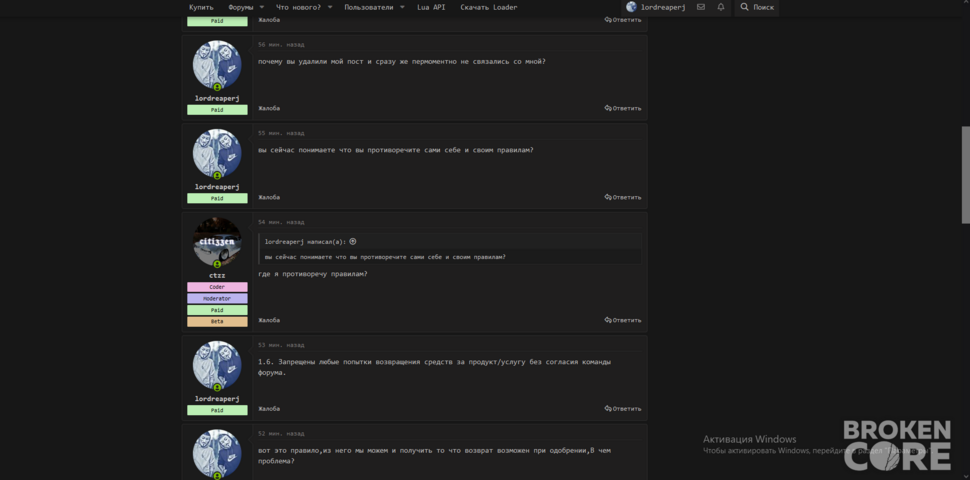Click '56 мин. назад' timestamp
The image size is (970, 480).
click(x=281, y=45)
